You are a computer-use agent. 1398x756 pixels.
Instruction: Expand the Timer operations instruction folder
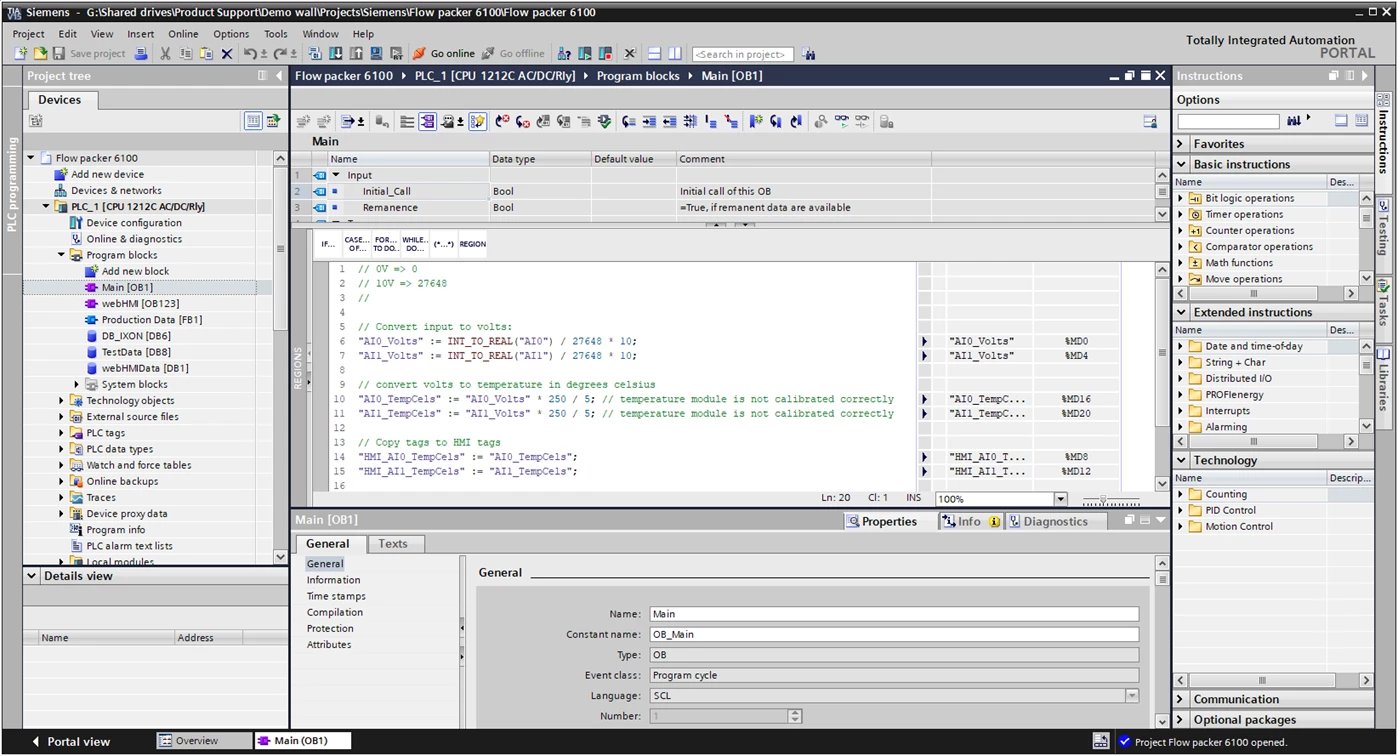coord(1181,215)
